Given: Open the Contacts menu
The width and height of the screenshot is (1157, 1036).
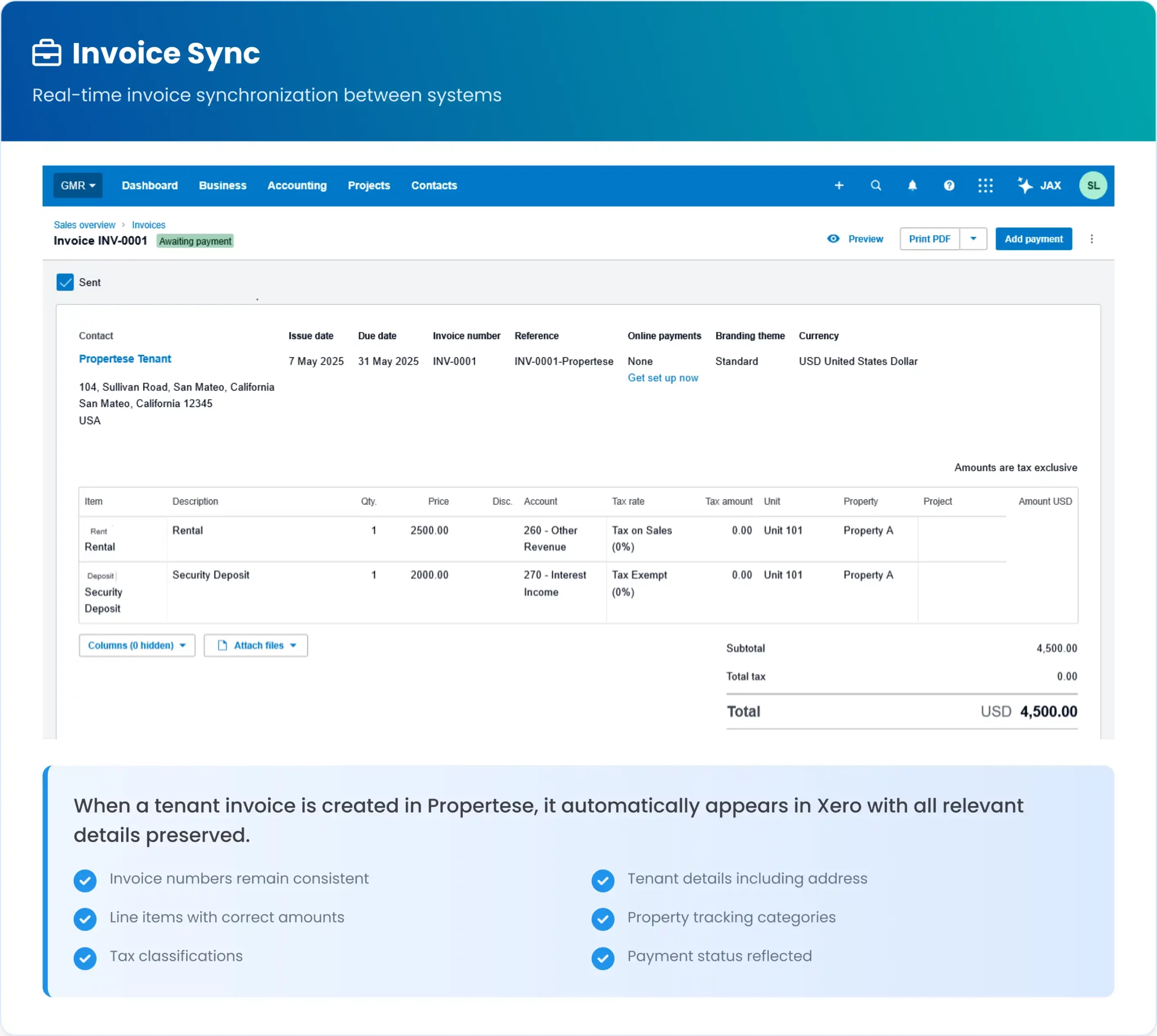Looking at the screenshot, I should tap(434, 186).
